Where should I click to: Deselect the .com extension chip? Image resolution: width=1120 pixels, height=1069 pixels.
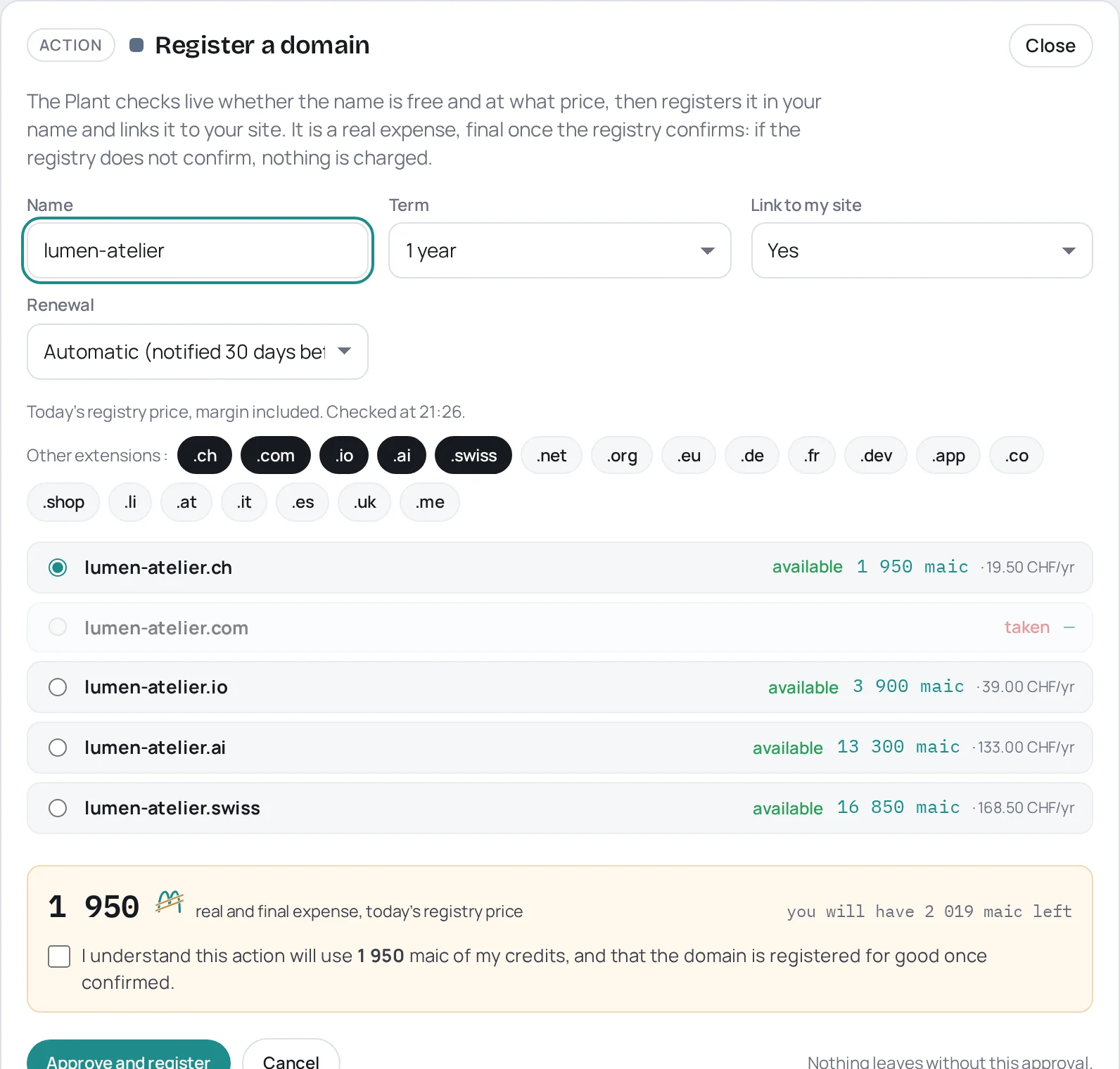pos(276,456)
